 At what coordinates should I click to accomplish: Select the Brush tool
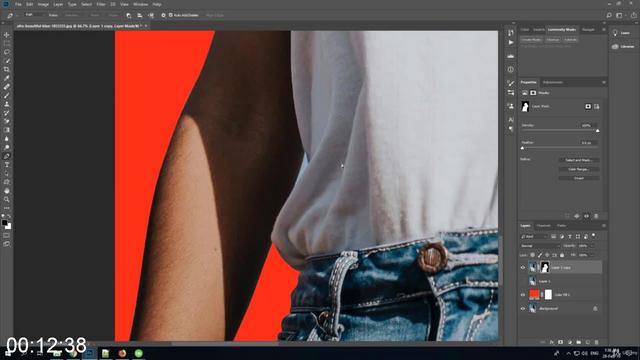point(7,96)
